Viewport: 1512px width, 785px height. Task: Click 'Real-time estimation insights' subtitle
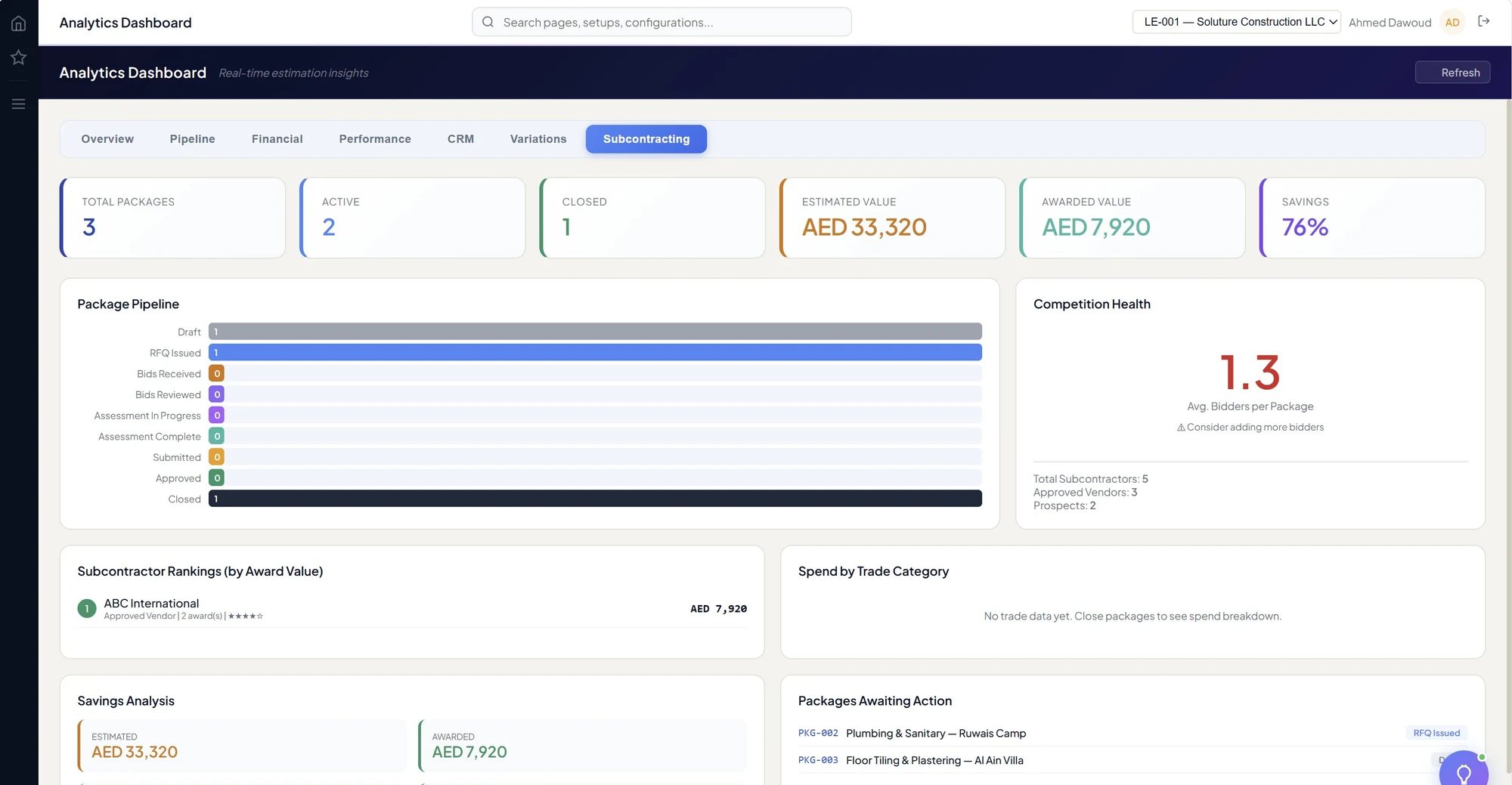(293, 73)
